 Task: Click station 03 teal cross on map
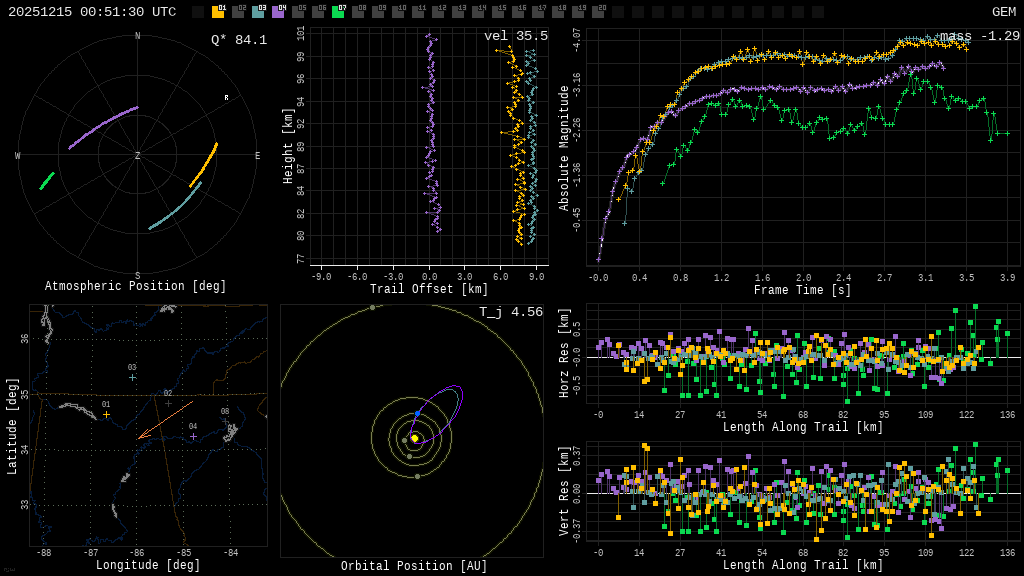point(132,377)
